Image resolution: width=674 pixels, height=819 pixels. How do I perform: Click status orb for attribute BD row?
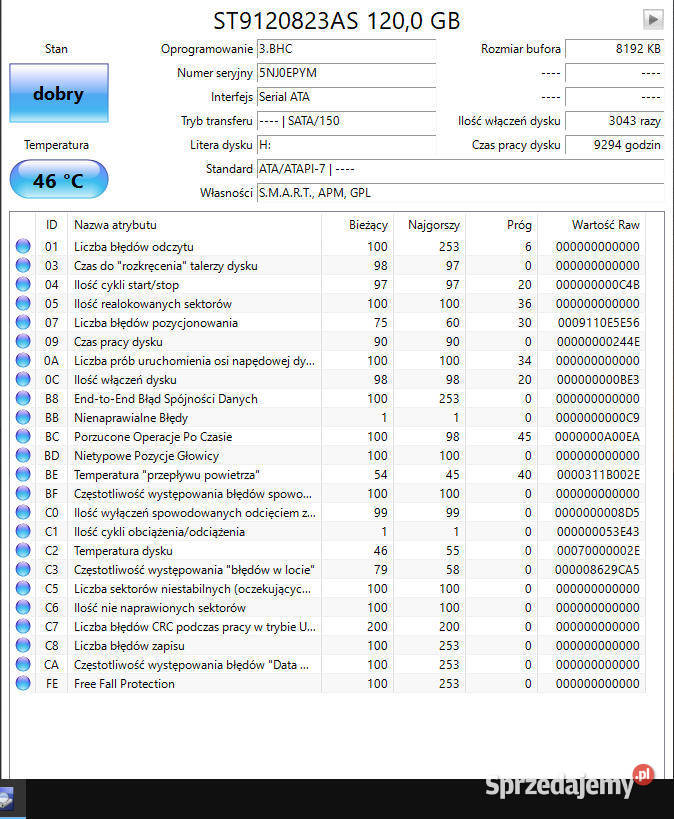click(x=23, y=455)
